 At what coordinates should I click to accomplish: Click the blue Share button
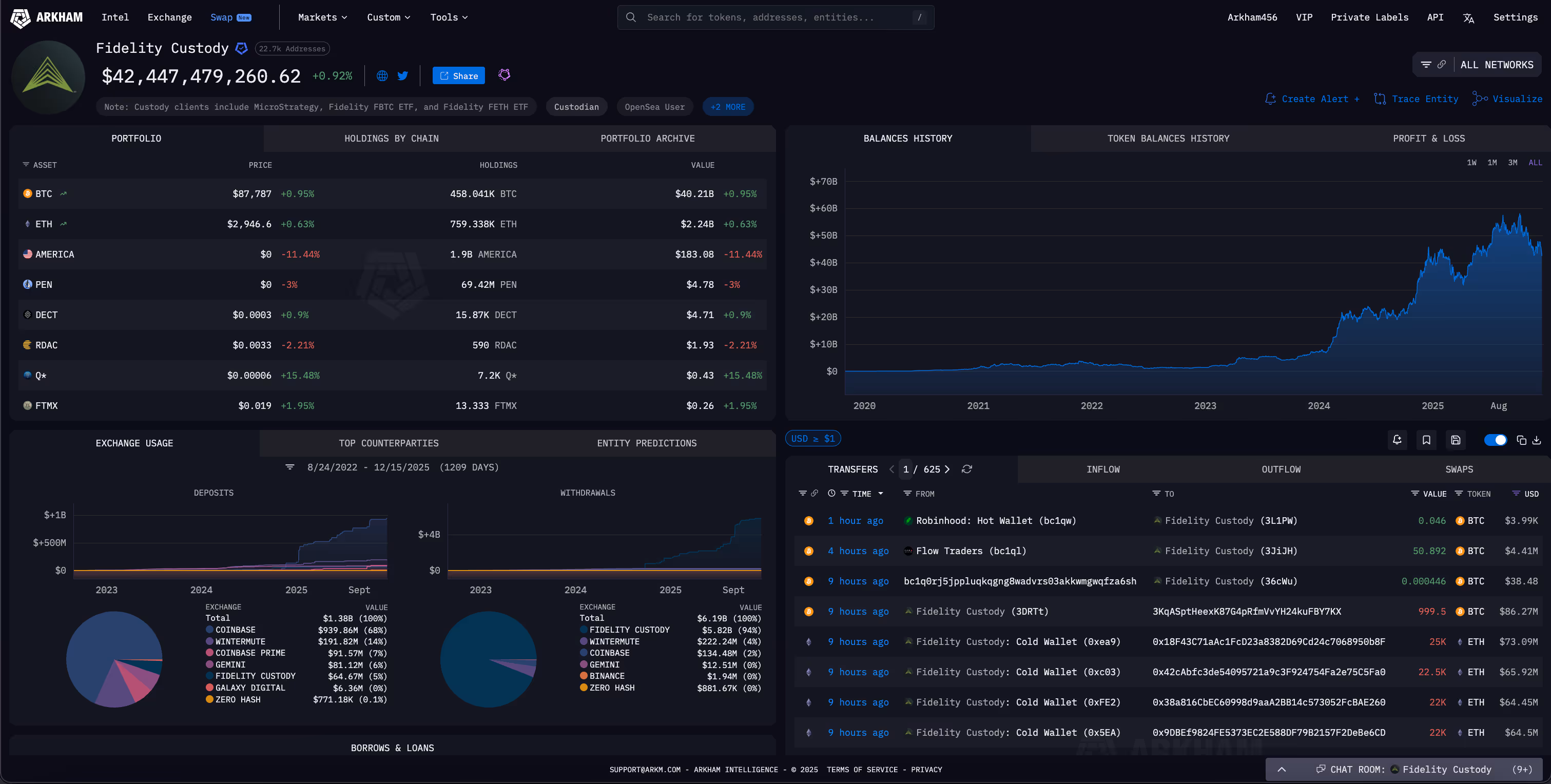(459, 76)
